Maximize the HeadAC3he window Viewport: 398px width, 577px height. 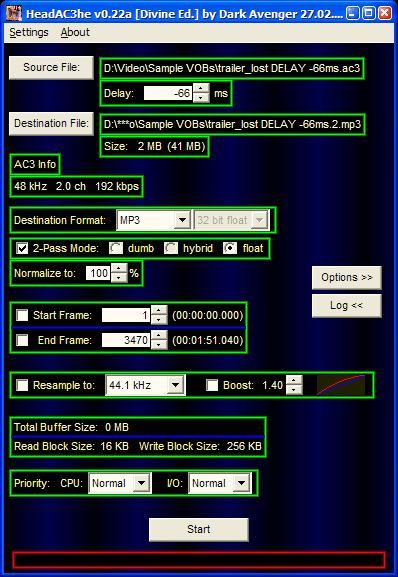[369, 14]
